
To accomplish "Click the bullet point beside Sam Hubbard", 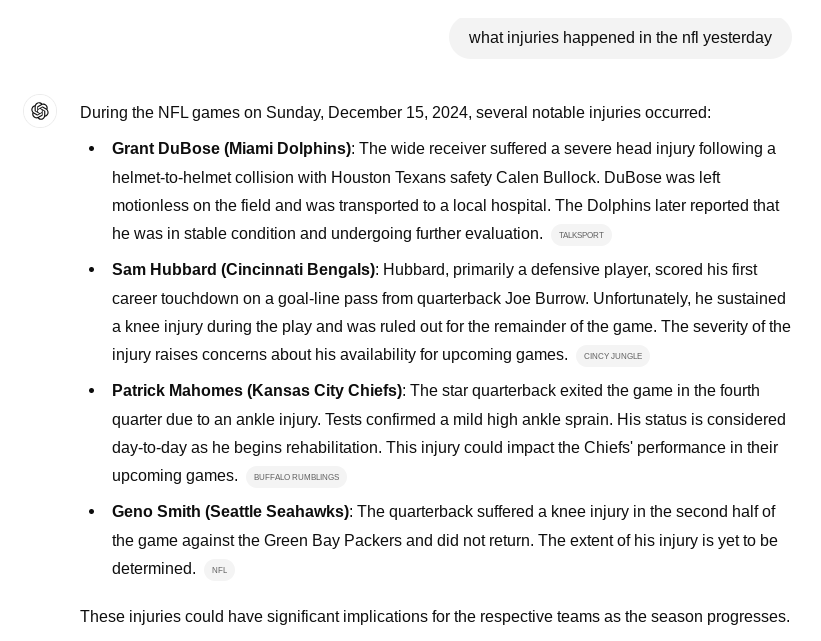I will click(92, 270).
